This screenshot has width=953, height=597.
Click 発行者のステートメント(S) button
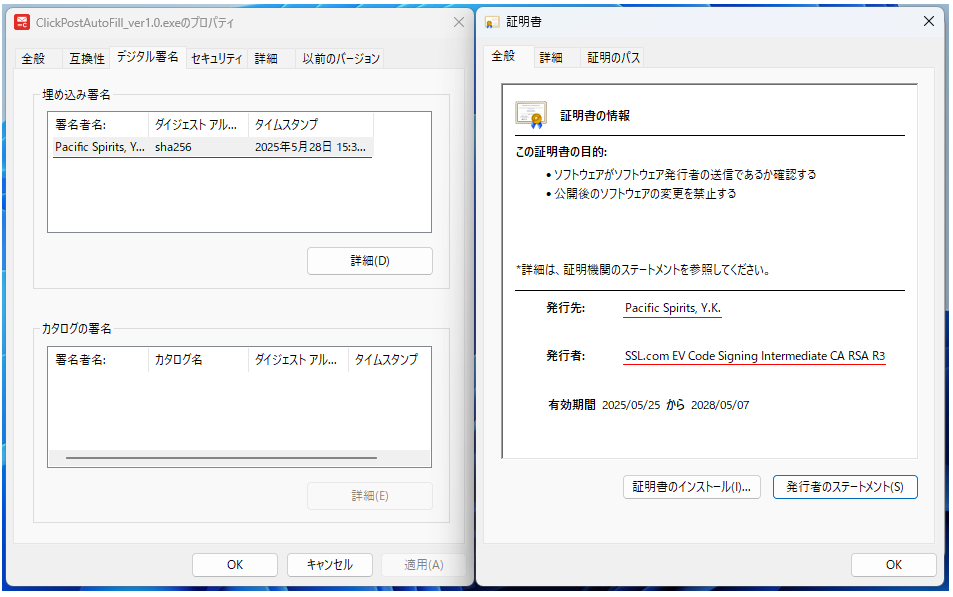tap(845, 487)
